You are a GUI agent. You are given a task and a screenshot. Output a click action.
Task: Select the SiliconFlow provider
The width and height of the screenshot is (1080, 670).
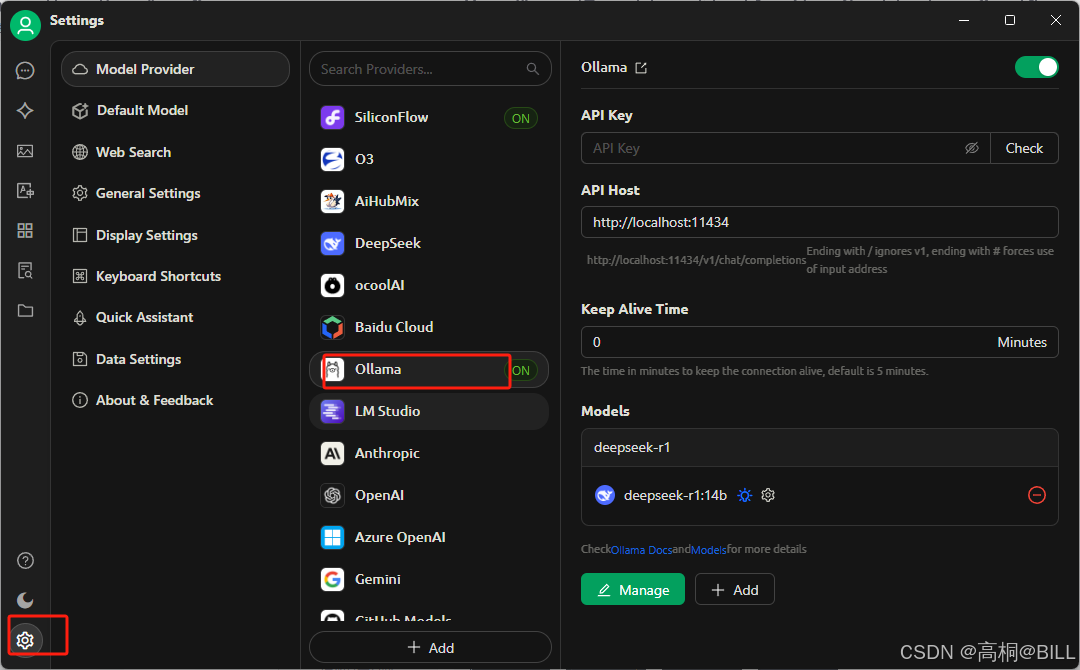(429, 118)
